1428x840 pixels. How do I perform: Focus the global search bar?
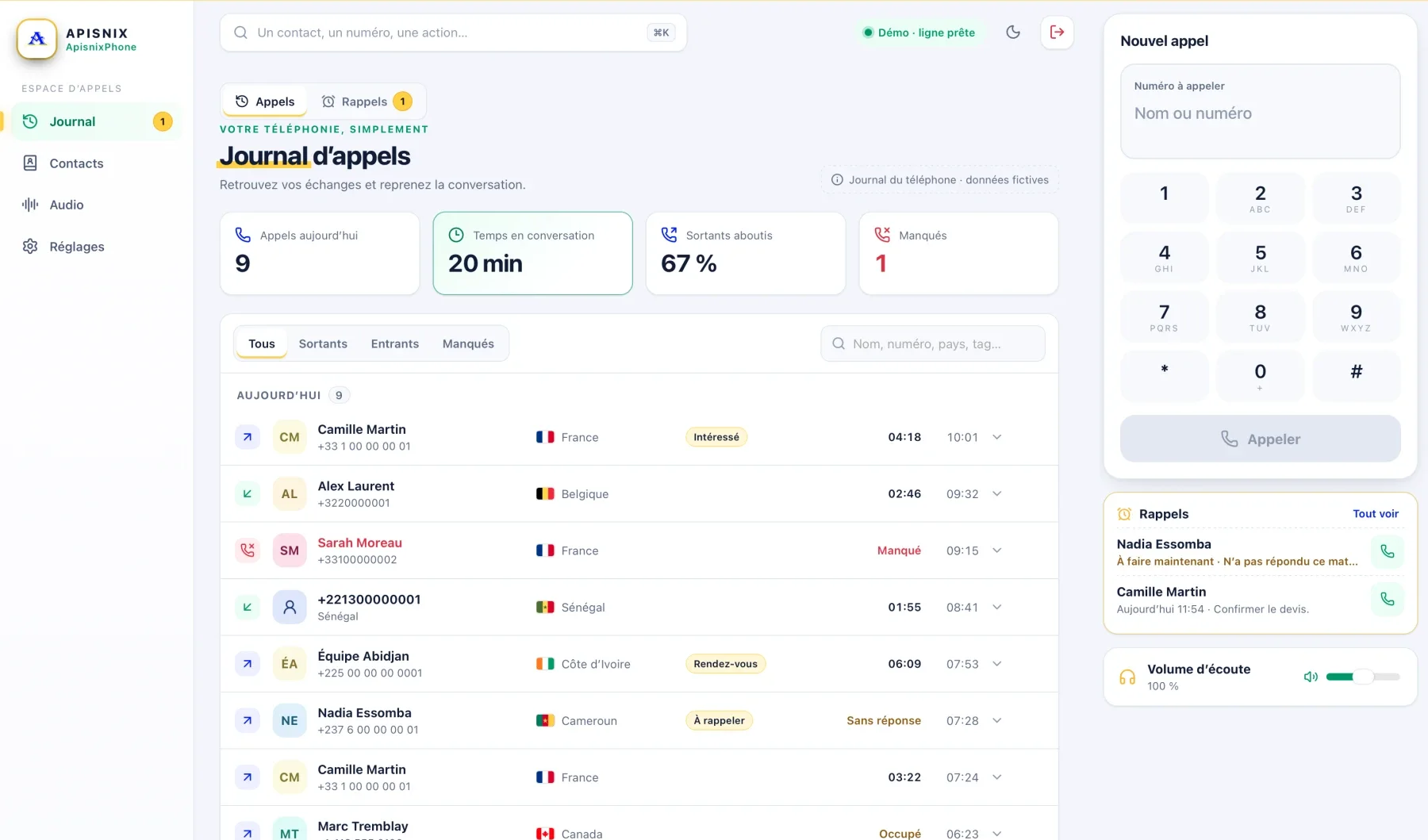click(453, 33)
